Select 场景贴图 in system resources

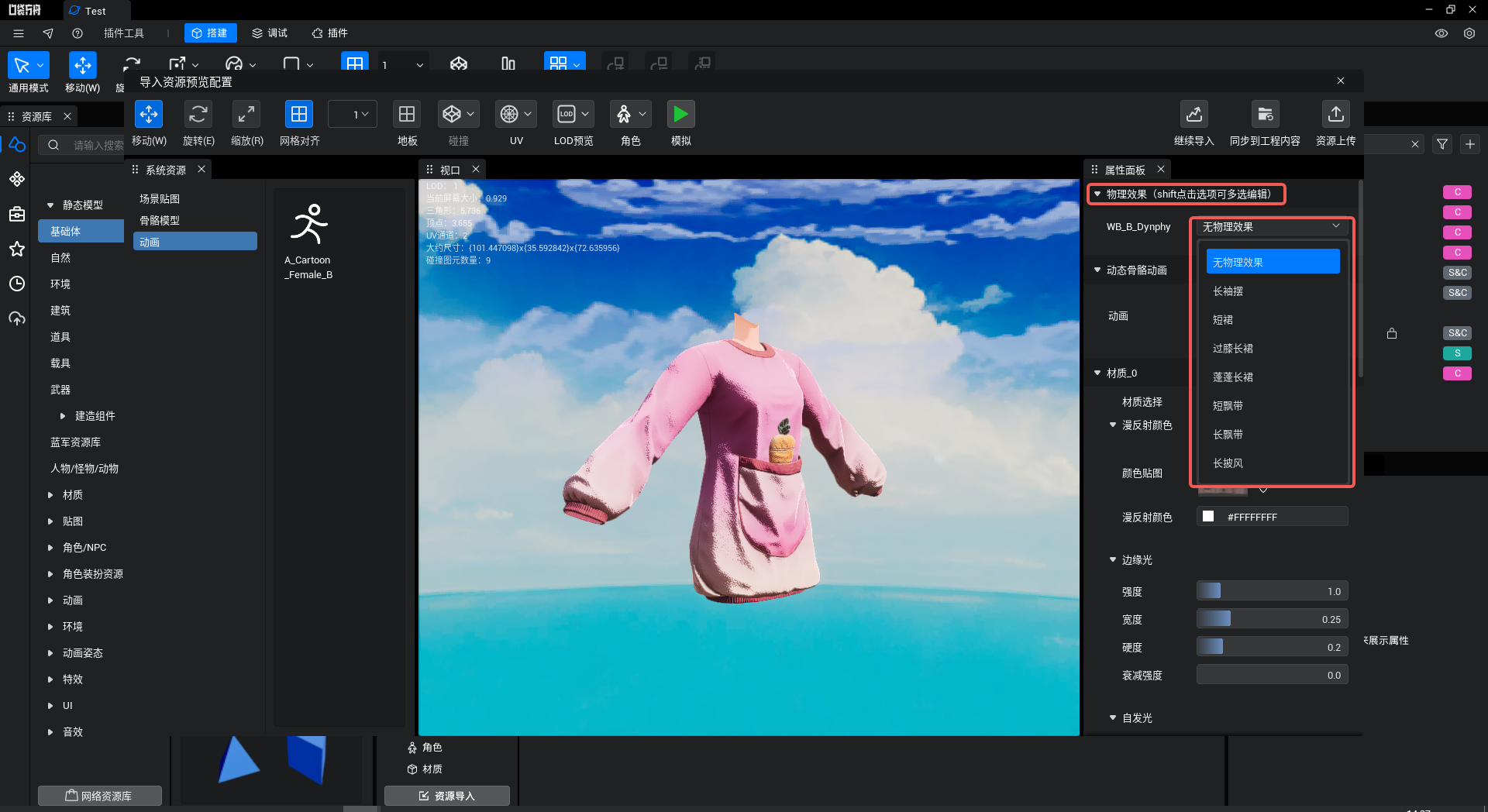[x=160, y=198]
